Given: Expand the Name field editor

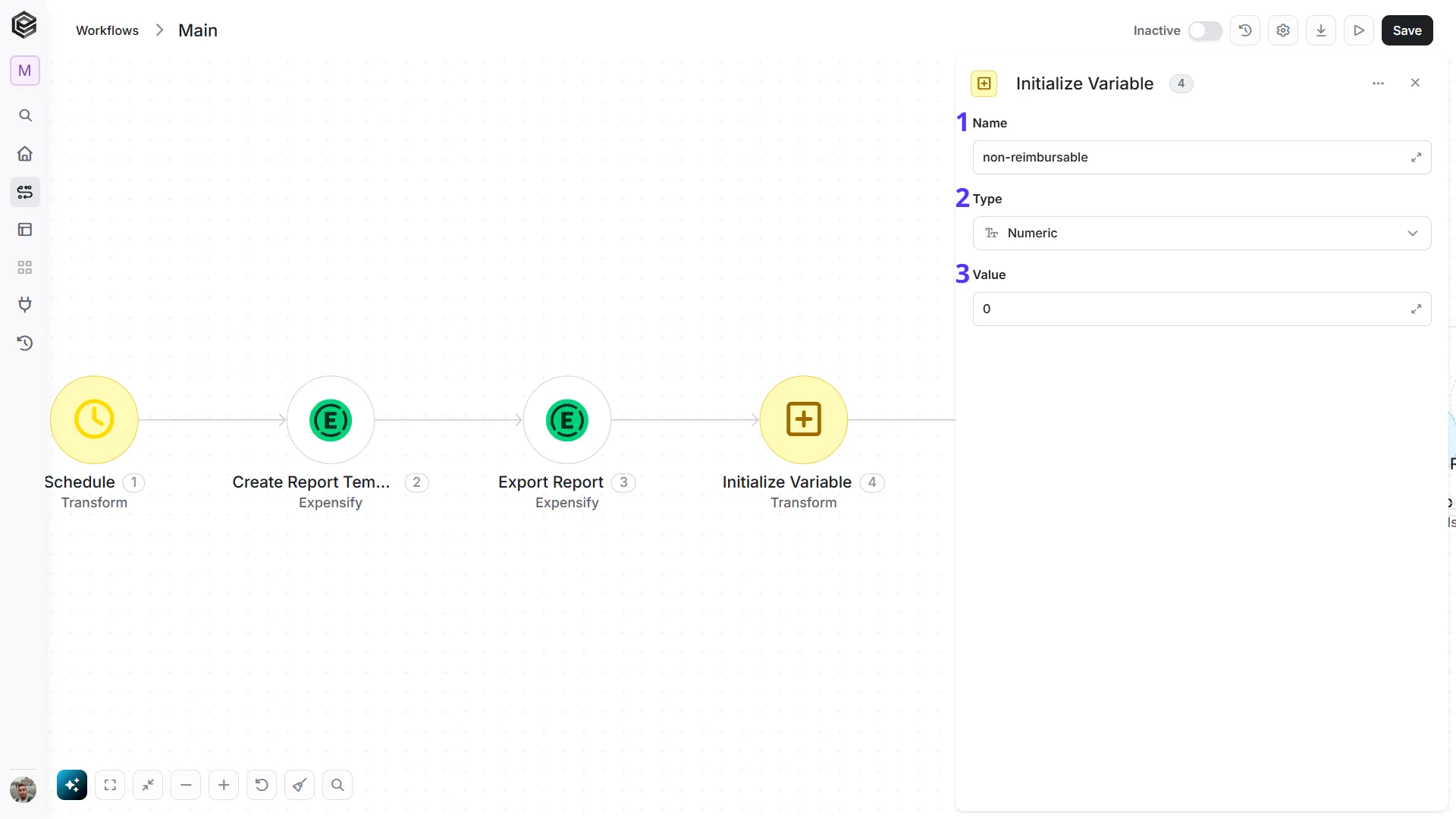Looking at the screenshot, I should pyautogui.click(x=1416, y=157).
